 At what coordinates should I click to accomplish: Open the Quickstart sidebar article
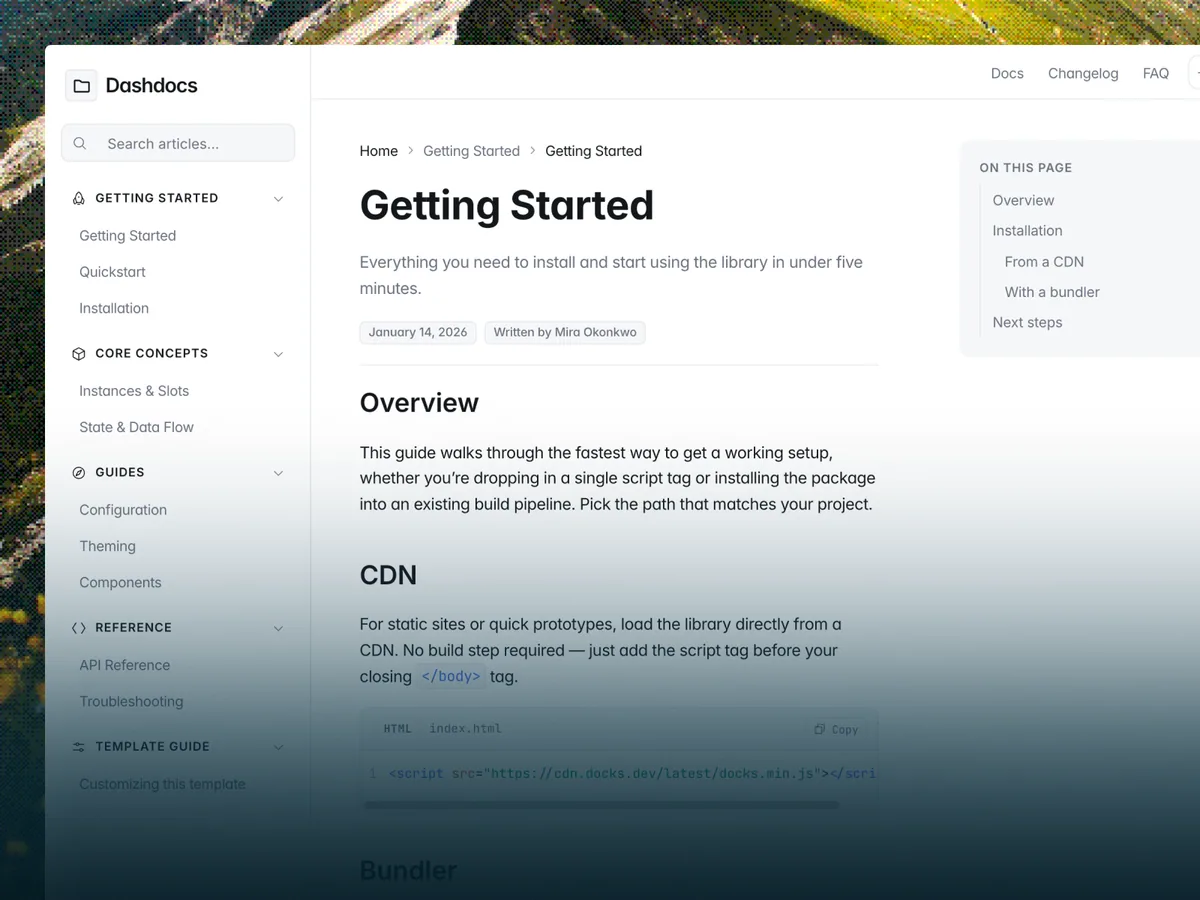point(113,272)
